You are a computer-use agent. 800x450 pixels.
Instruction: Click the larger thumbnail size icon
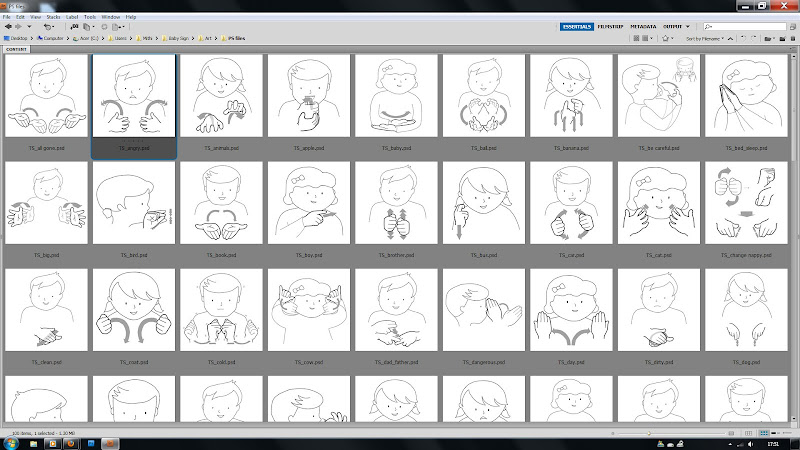coord(732,433)
